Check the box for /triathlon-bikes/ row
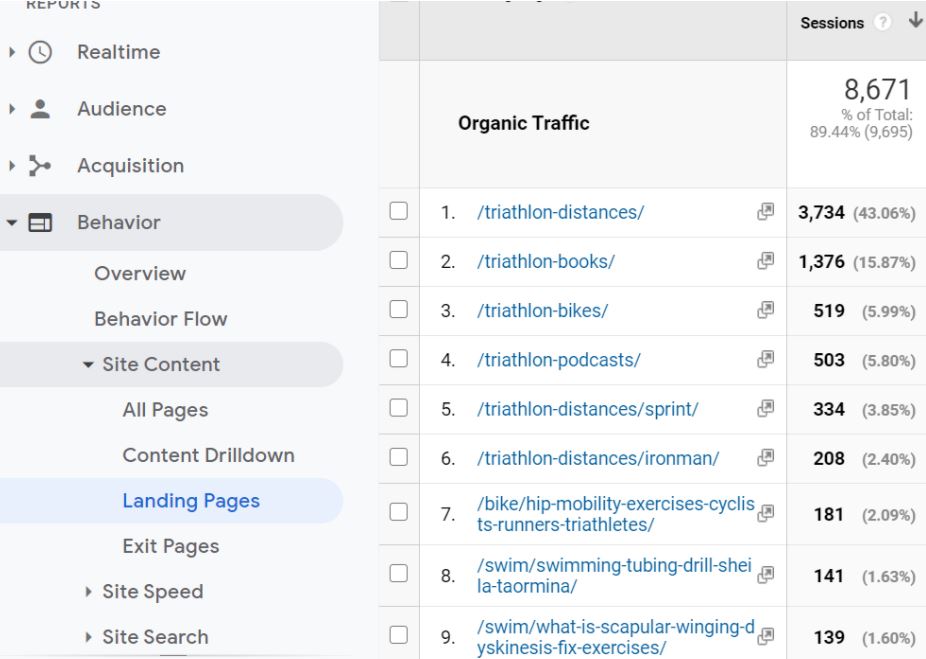This screenshot has height=659, width=926. [399, 309]
